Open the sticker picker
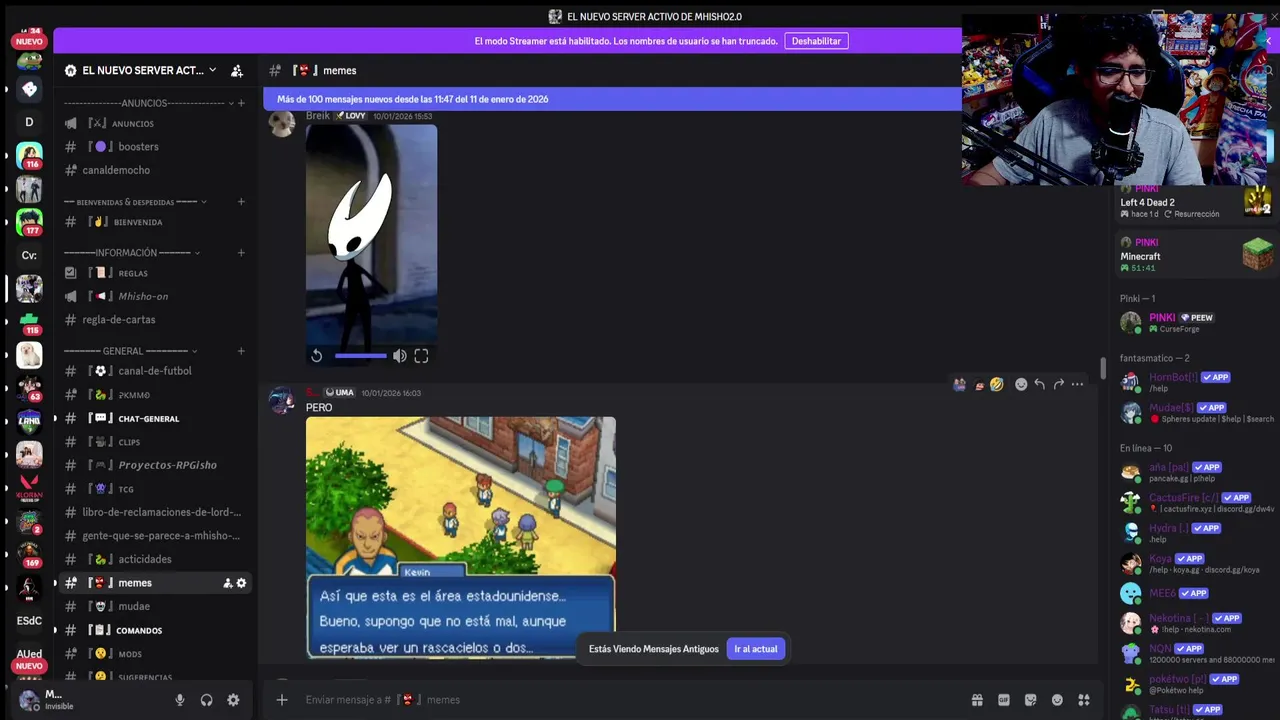This screenshot has width=1280, height=720. pyautogui.click(x=1030, y=700)
